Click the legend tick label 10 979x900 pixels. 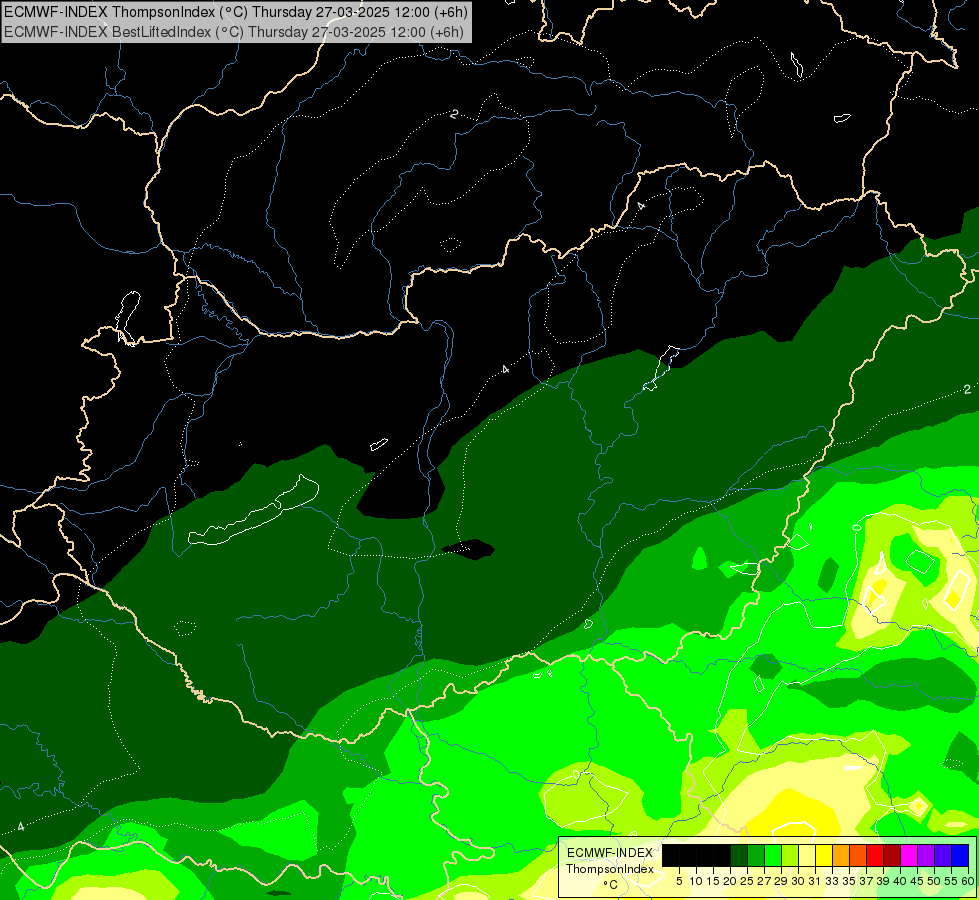(x=696, y=881)
